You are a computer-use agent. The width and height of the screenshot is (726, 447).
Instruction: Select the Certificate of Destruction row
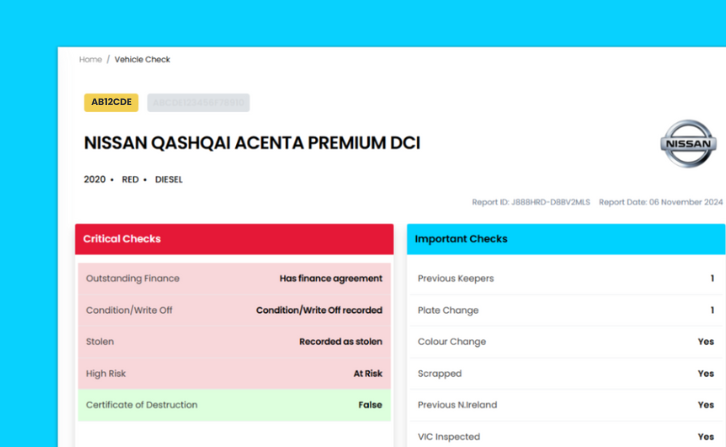click(x=234, y=405)
